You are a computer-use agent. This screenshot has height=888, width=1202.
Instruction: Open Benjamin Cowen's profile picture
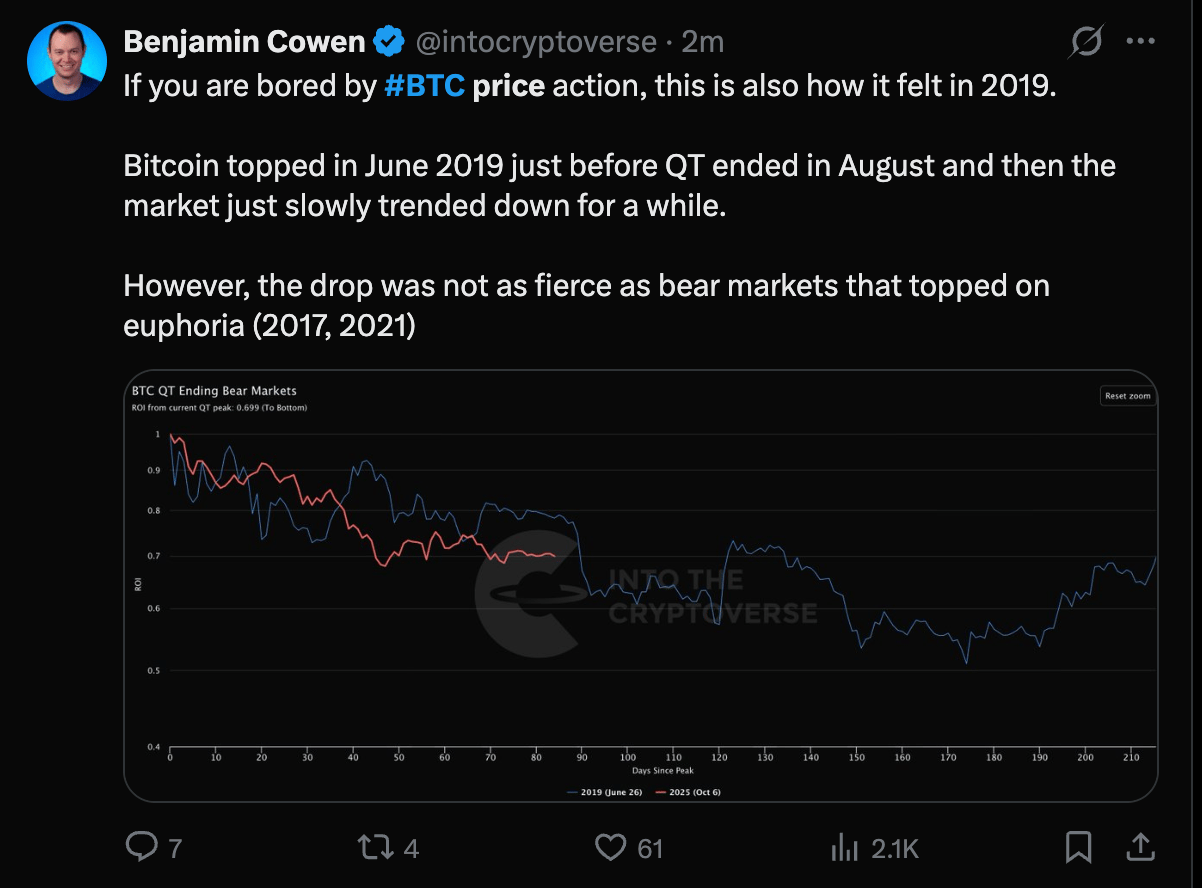[66, 60]
